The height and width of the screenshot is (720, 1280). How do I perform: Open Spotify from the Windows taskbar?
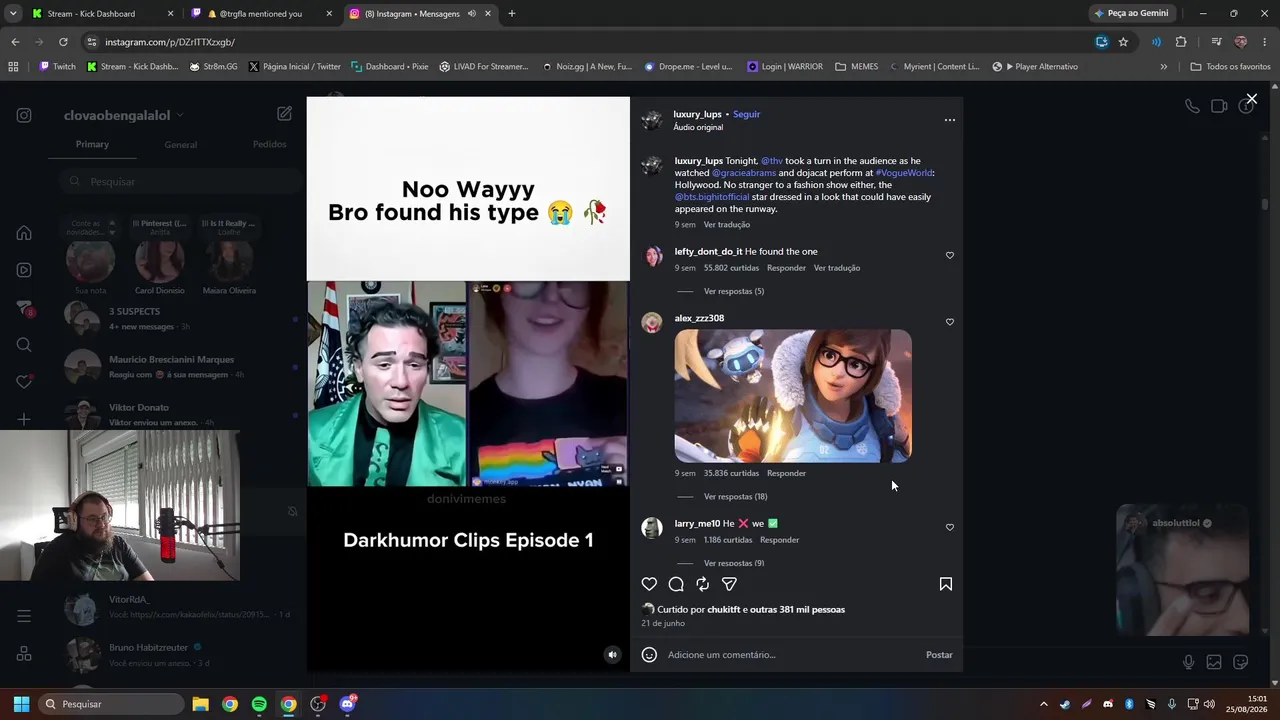point(259,704)
